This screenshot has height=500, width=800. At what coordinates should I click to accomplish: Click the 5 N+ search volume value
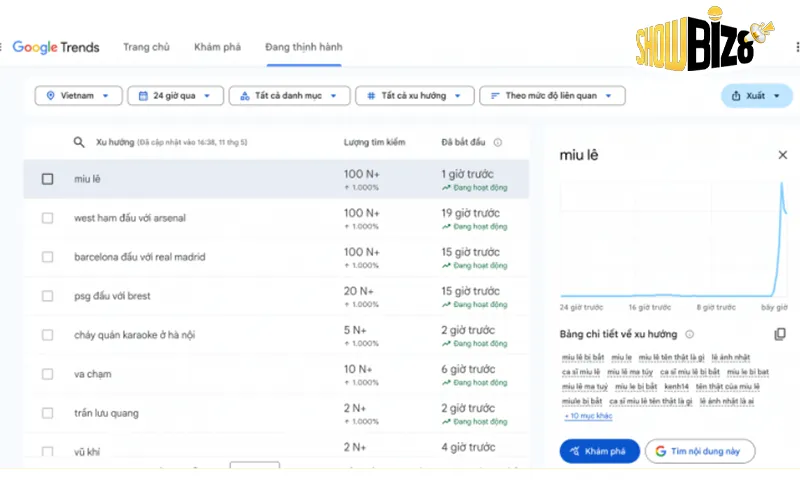355,330
